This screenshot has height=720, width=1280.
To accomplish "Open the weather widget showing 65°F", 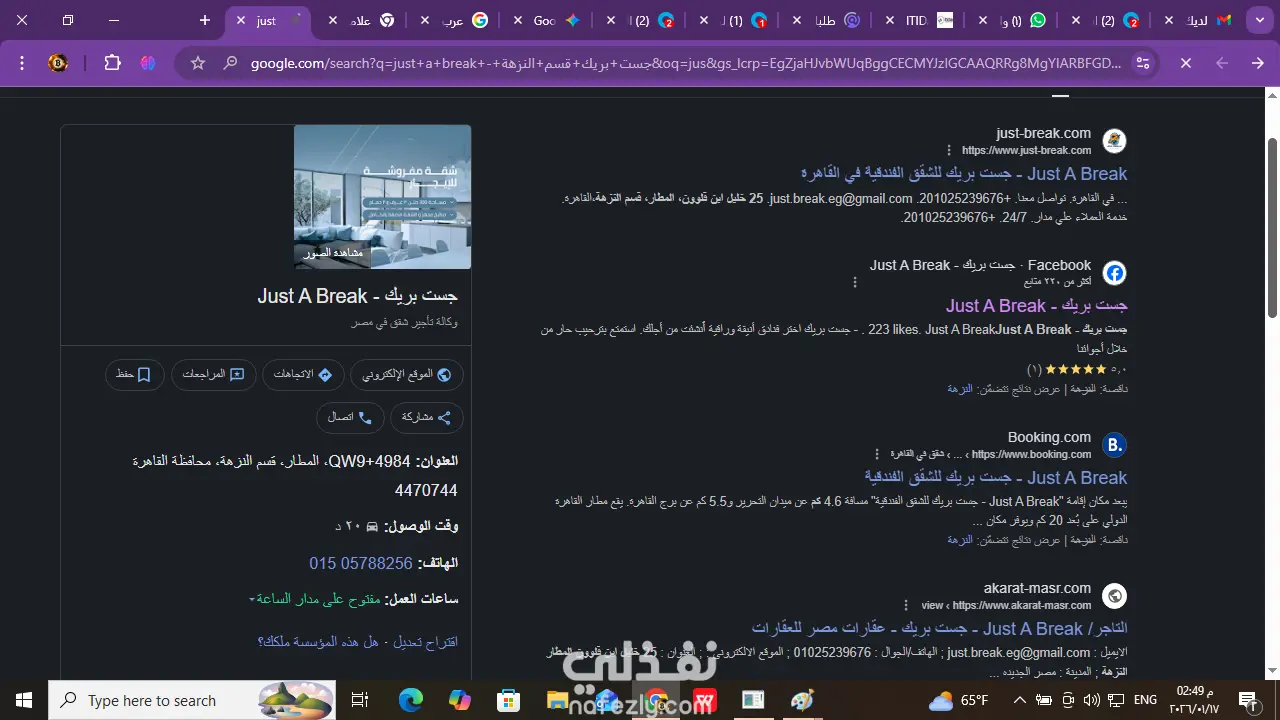I will [x=959, y=700].
